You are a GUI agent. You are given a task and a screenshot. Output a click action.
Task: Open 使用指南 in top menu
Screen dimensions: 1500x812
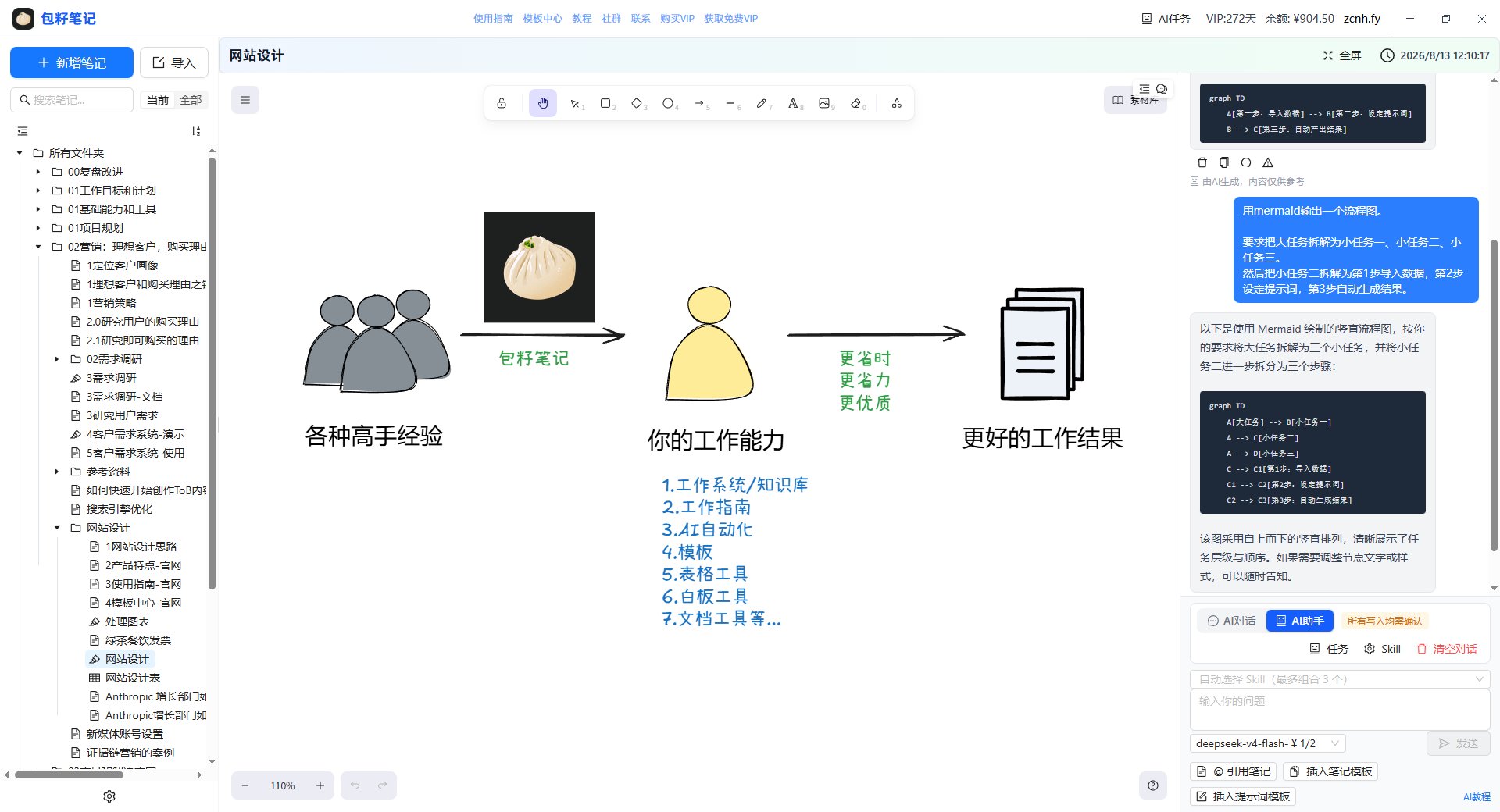(493, 19)
